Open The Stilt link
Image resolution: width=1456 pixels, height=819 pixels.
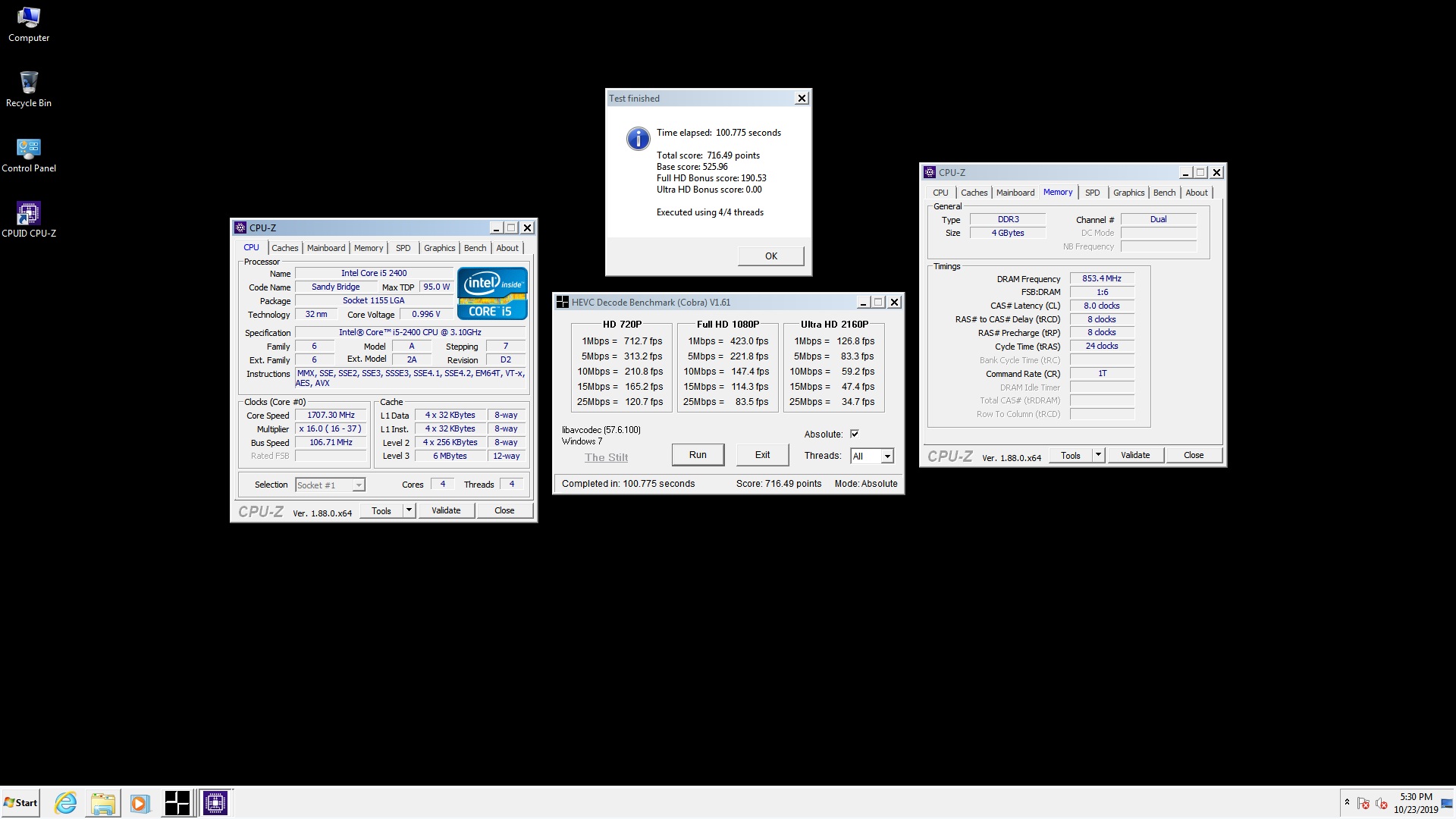[606, 457]
